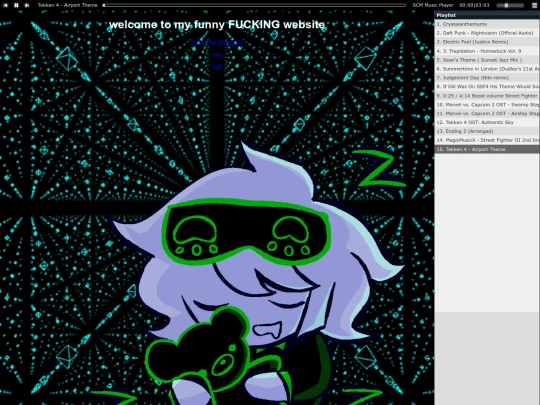Play Judgement Day (Nile remix)
Image resolution: width=540 pixels, height=405 pixels.
click(x=487, y=78)
